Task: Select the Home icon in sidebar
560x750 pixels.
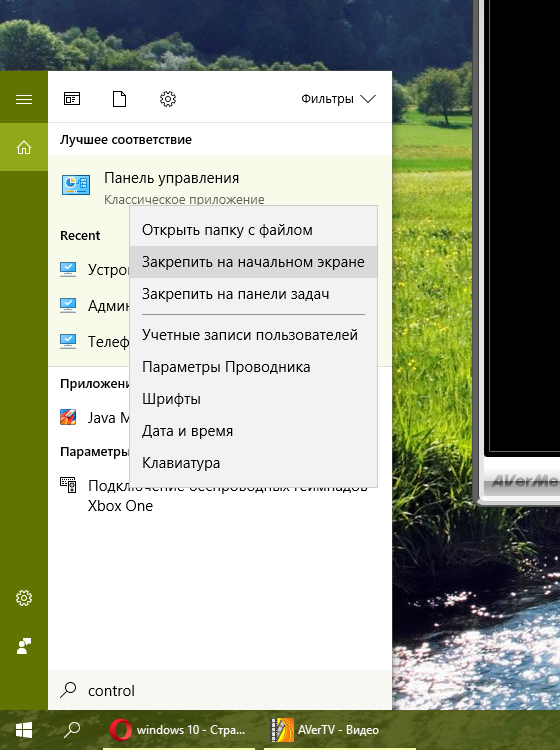Action: point(24,147)
